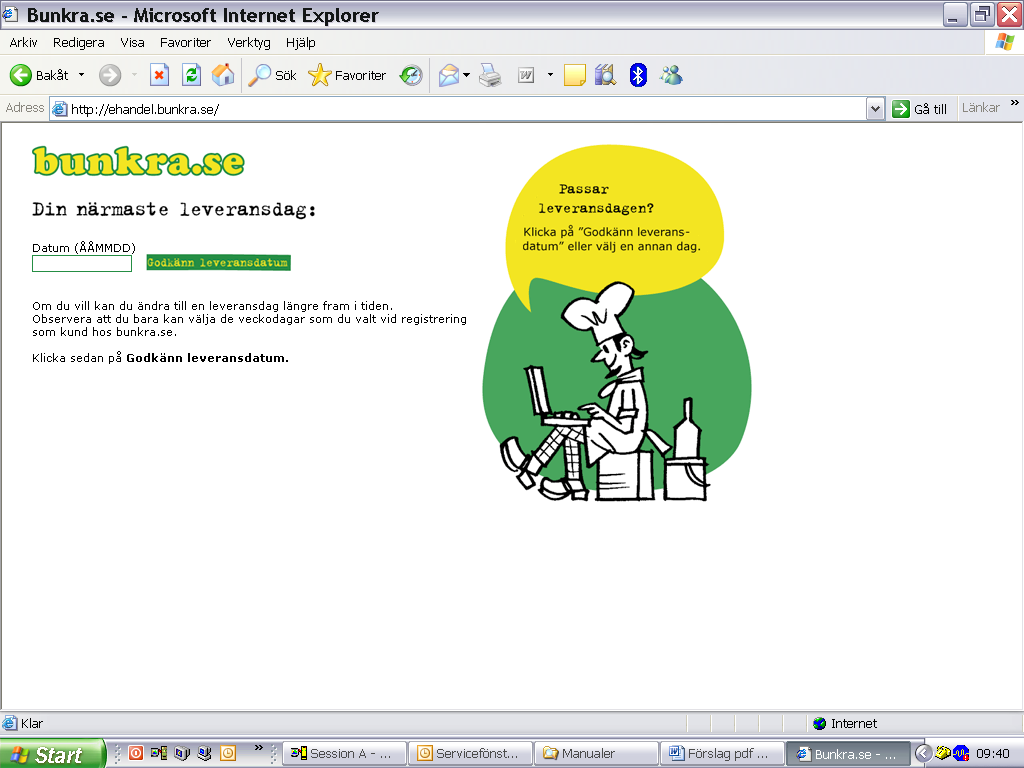Go to Home page icon
1024x768 pixels.
pos(223,75)
